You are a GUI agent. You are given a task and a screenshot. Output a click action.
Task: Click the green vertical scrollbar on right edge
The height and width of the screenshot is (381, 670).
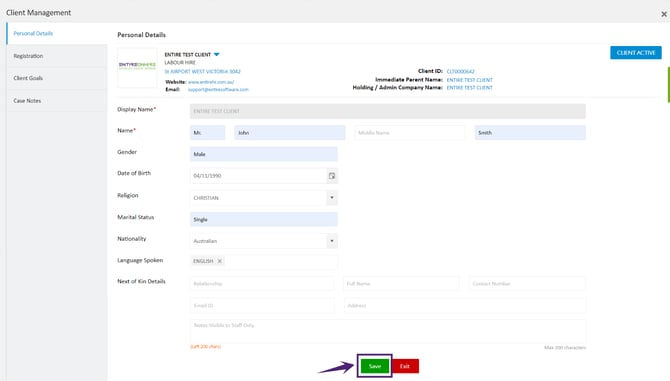pos(668,85)
